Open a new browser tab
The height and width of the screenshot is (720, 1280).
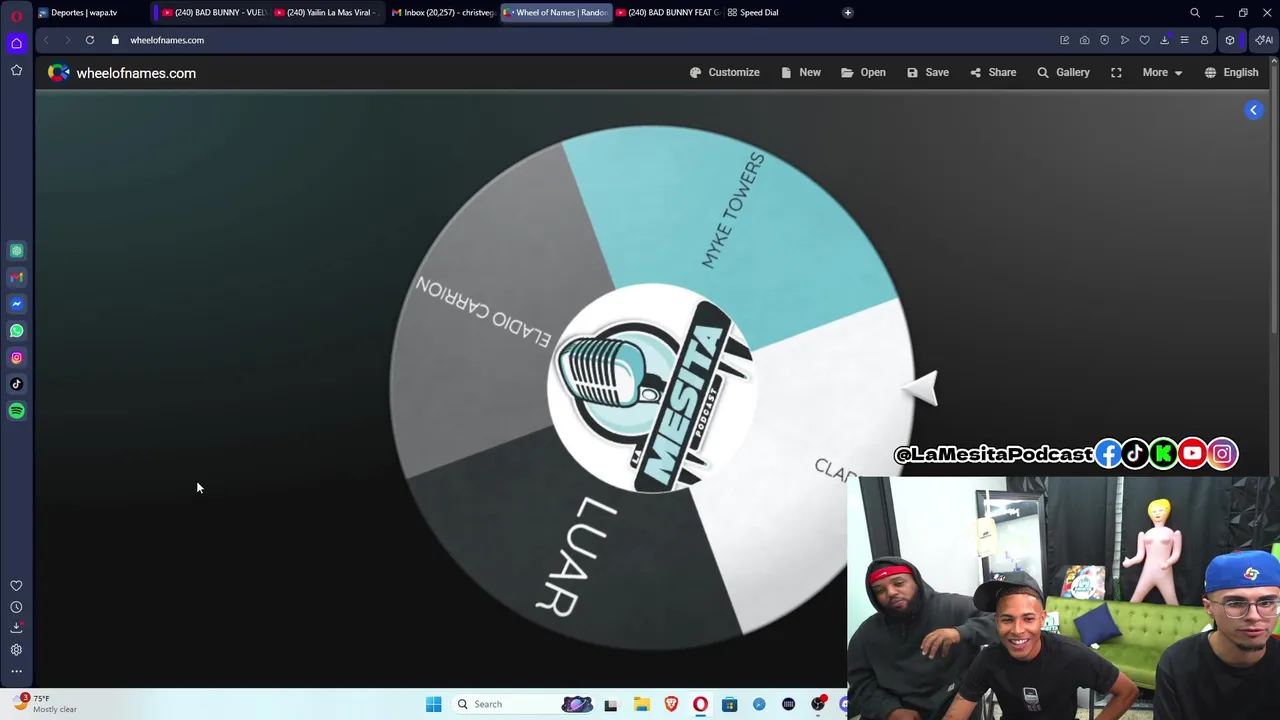(x=847, y=12)
